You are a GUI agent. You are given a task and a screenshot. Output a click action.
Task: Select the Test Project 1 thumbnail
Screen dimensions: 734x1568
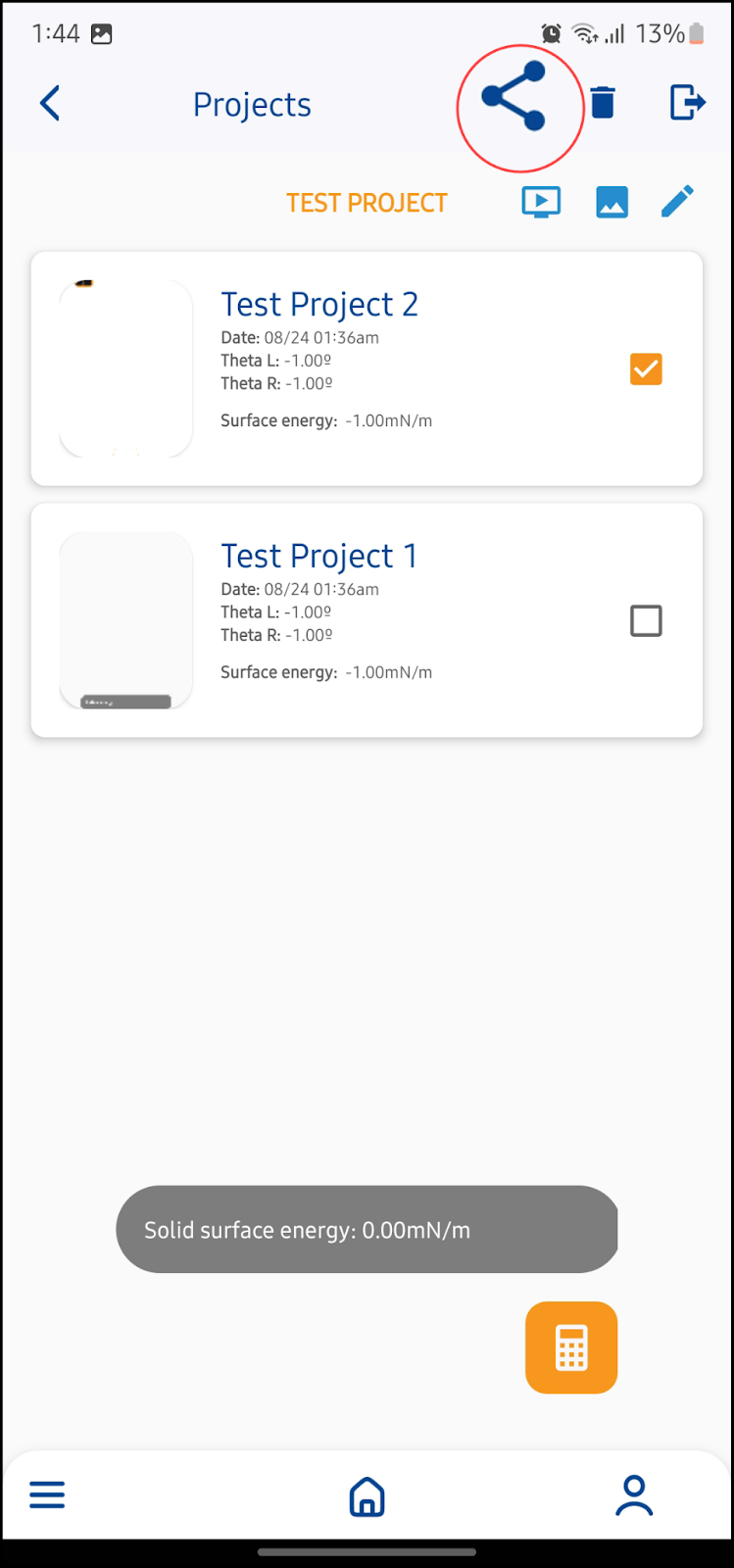[125, 620]
